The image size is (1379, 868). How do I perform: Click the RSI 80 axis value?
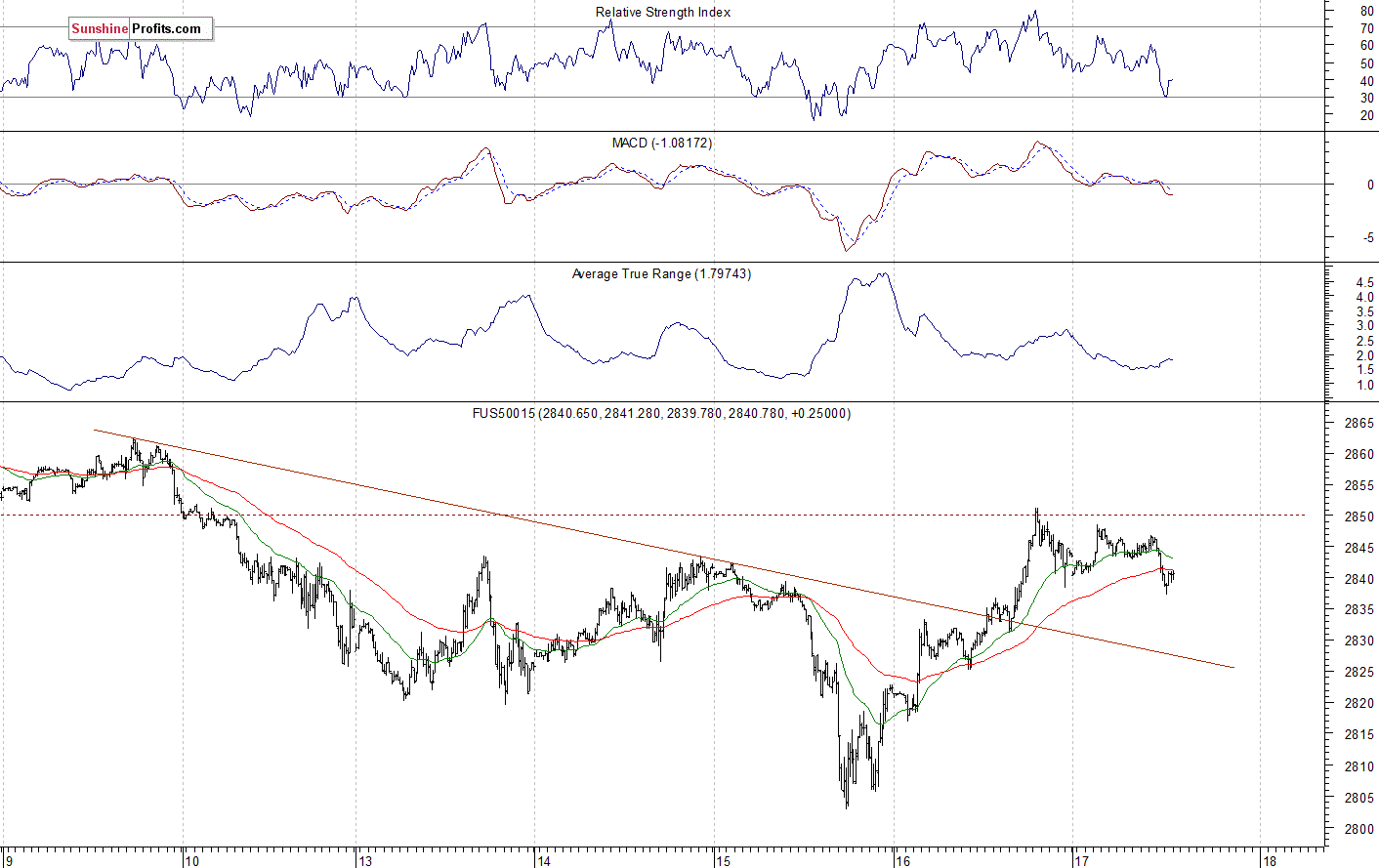1367,12
